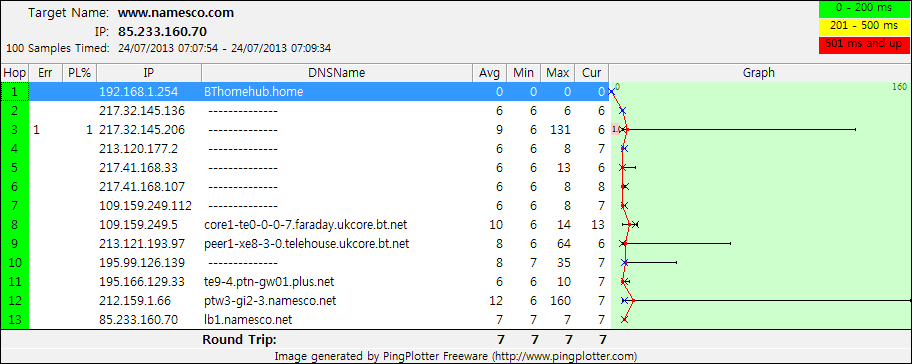Click the Cur column header
The height and width of the screenshot is (364, 912).
(592, 73)
